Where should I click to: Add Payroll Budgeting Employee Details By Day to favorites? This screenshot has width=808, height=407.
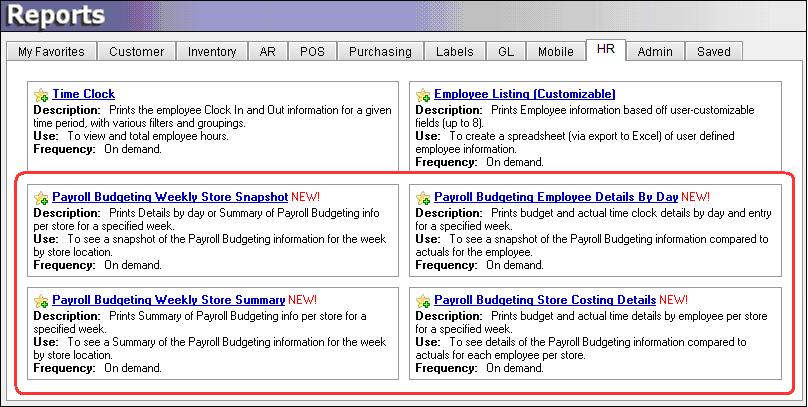click(x=423, y=198)
